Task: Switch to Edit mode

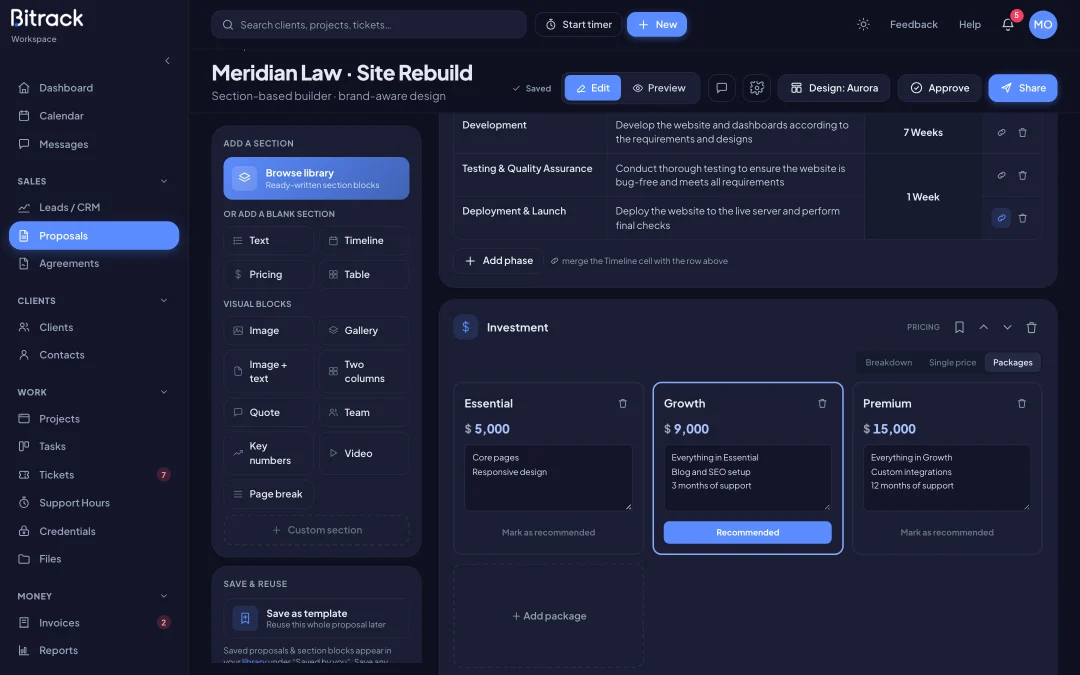Action: (x=593, y=88)
